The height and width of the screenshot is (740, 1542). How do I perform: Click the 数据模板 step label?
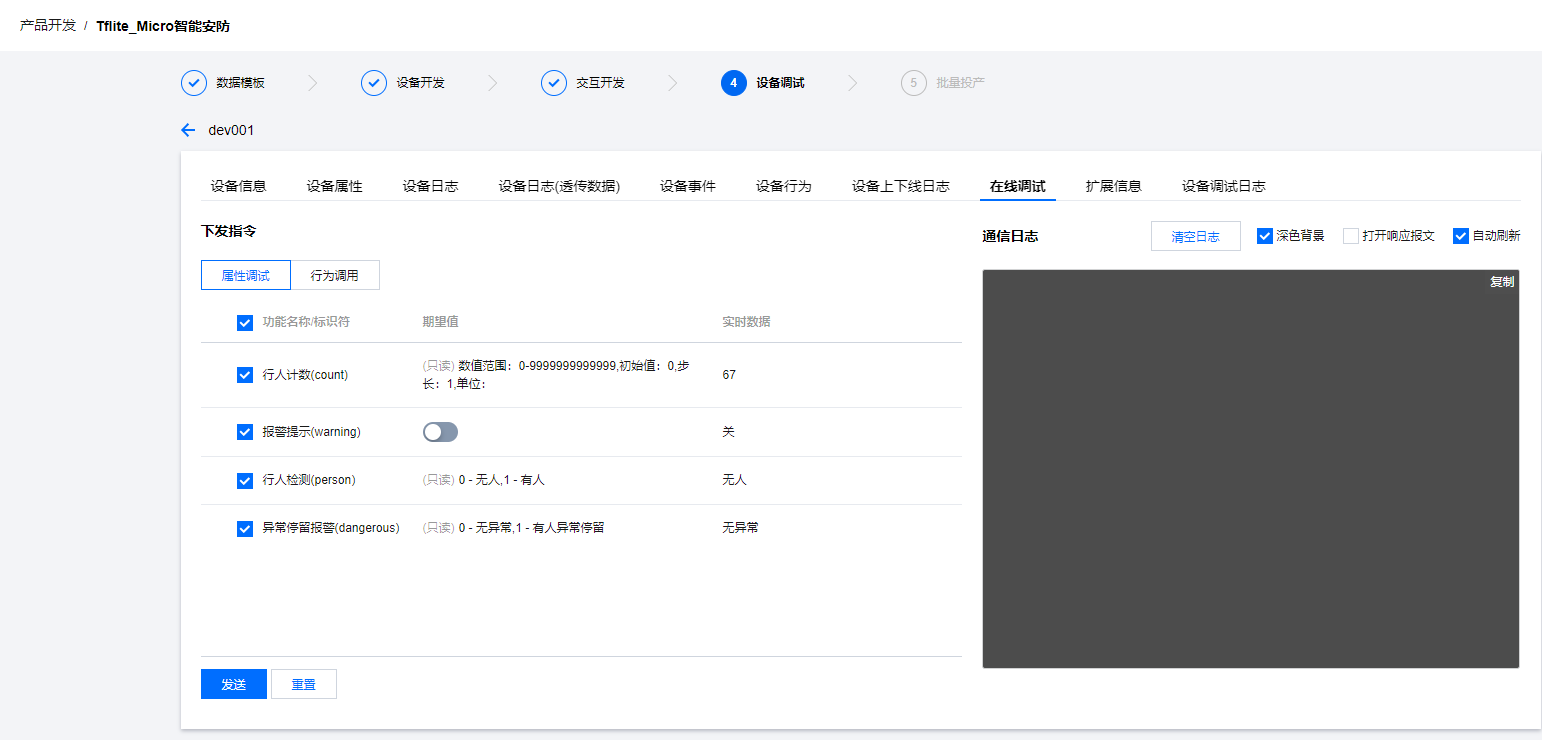point(241,83)
